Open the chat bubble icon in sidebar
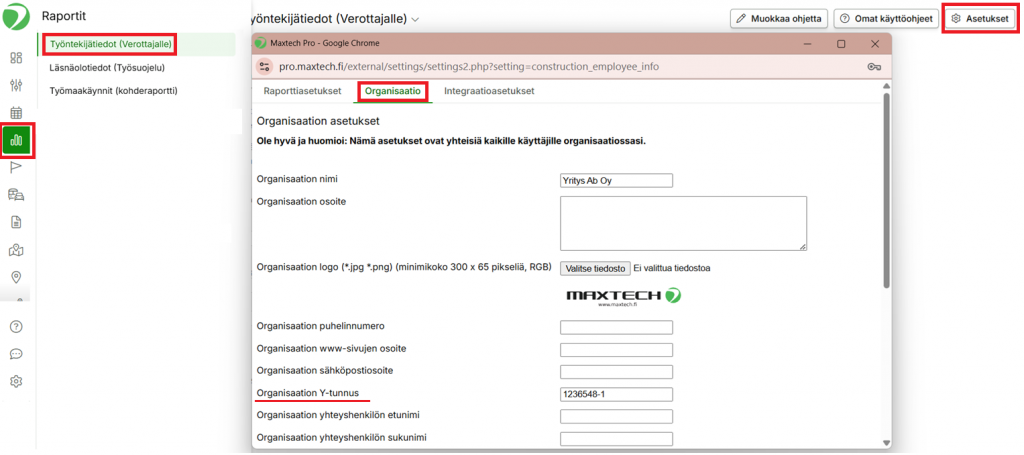The image size is (1024, 455). 16,353
